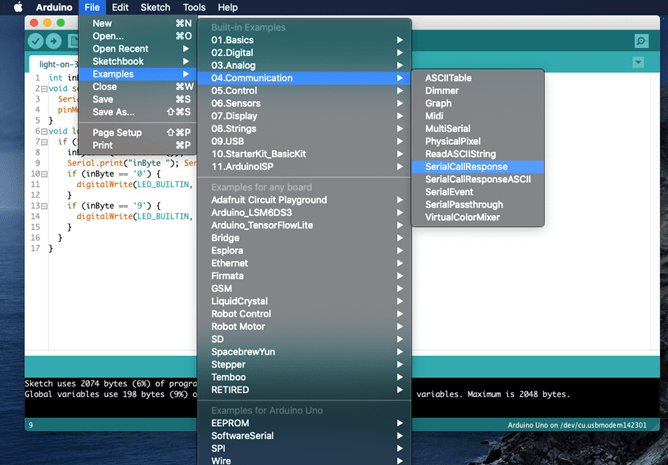
Task: Expand GSM examples
Action: coord(304,289)
